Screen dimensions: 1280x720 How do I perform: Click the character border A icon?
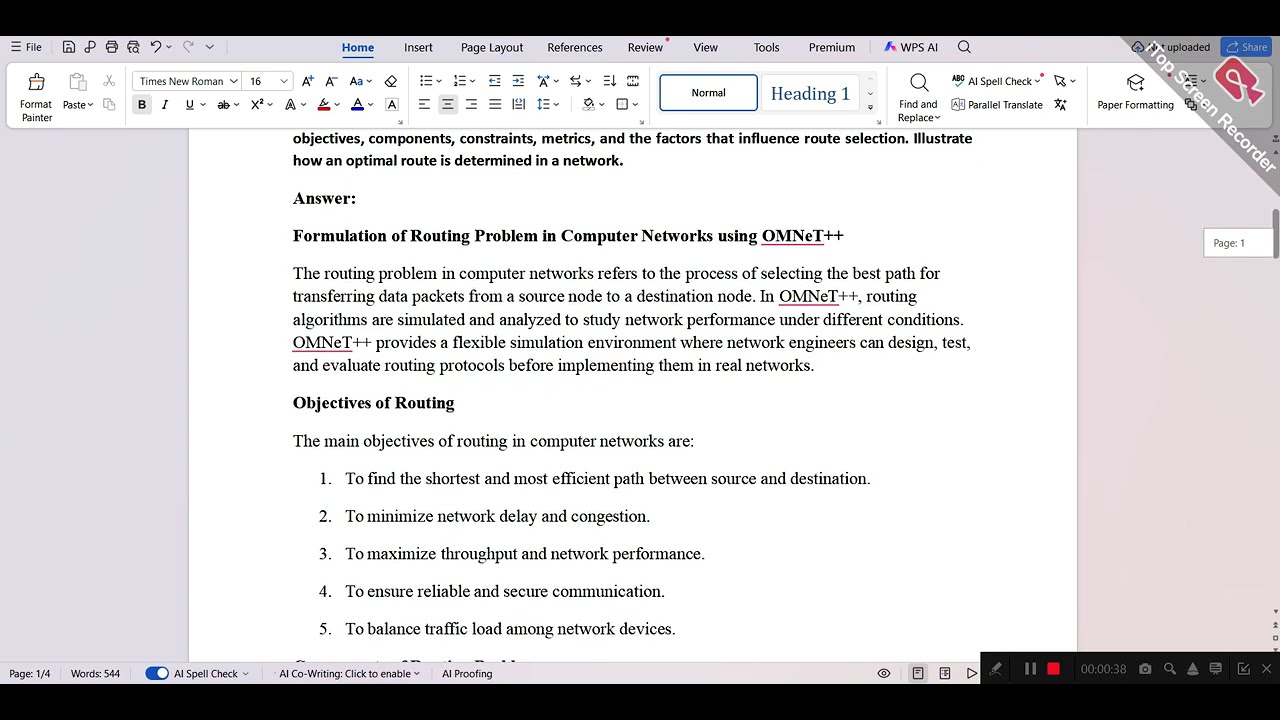coord(392,104)
